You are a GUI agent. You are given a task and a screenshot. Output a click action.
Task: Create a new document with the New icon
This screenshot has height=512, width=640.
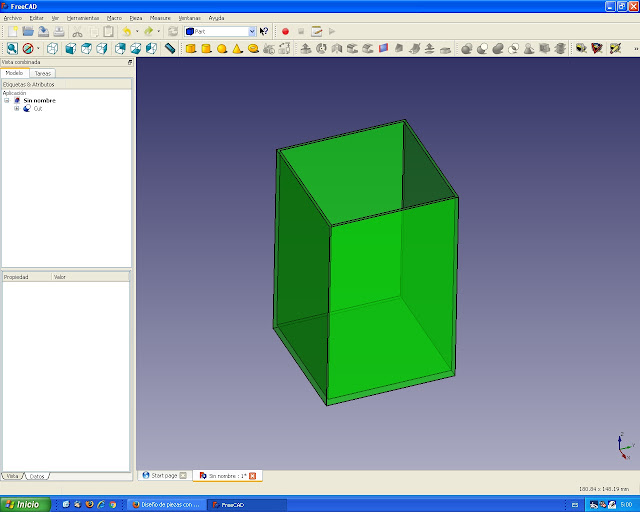tap(13, 31)
